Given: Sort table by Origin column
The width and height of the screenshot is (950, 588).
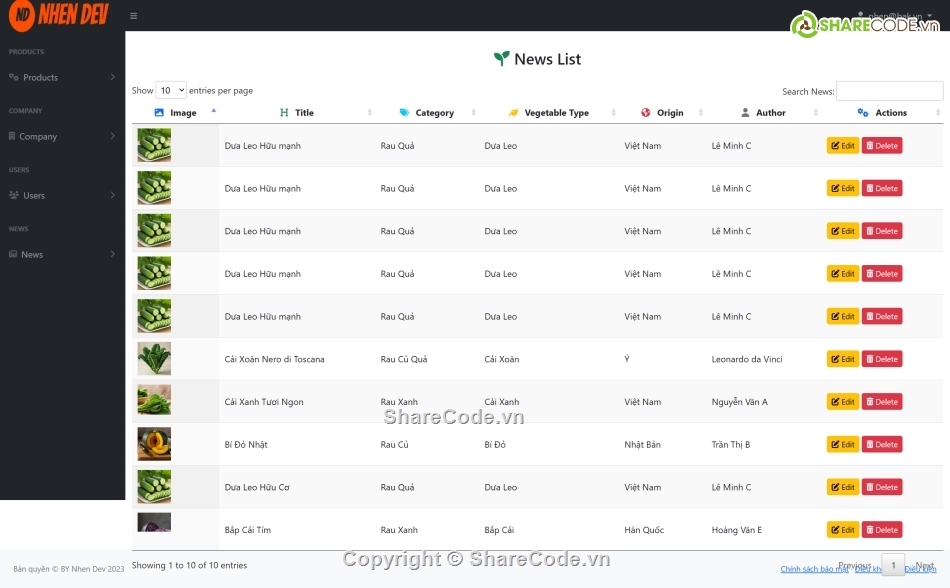Looking at the screenshot, I should pos(663,113).
